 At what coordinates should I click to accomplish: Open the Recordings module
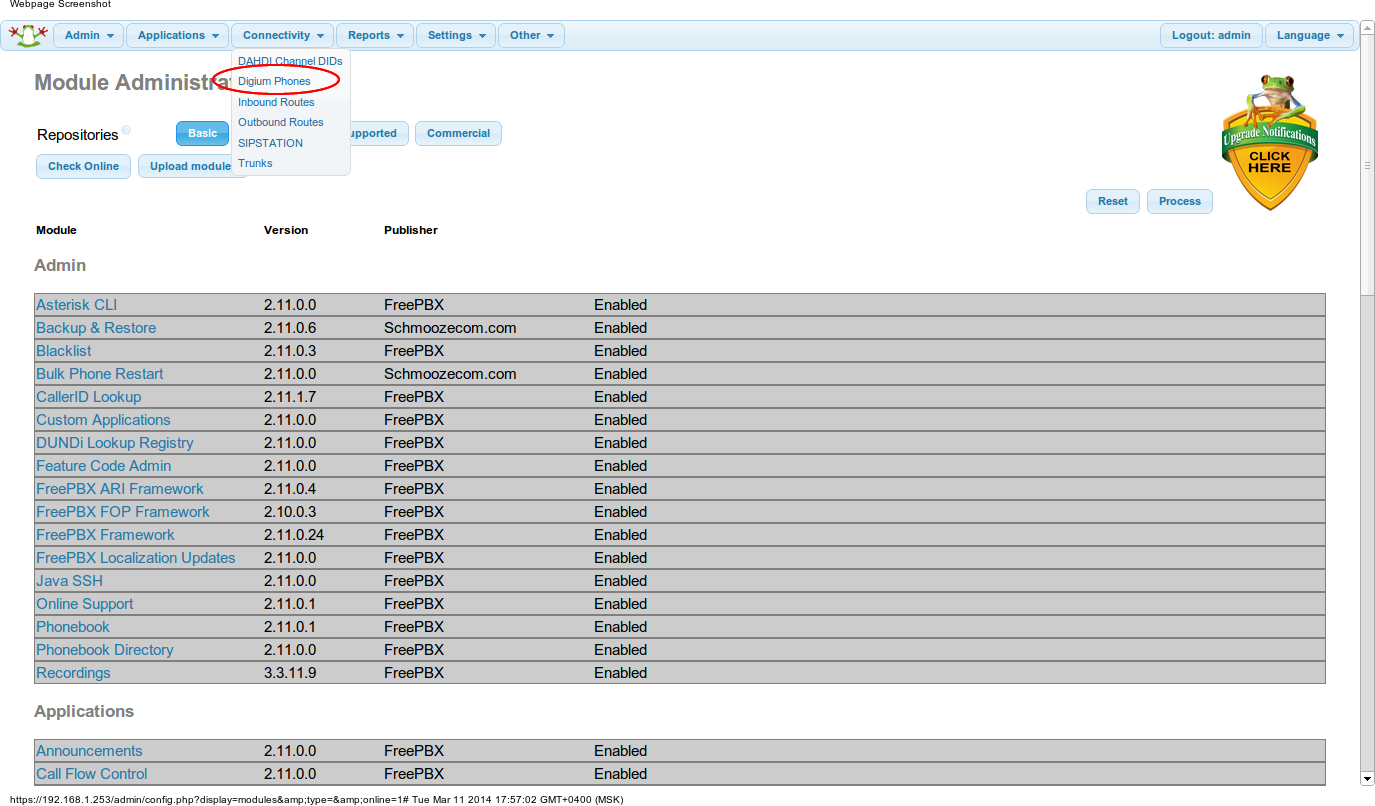73,673
